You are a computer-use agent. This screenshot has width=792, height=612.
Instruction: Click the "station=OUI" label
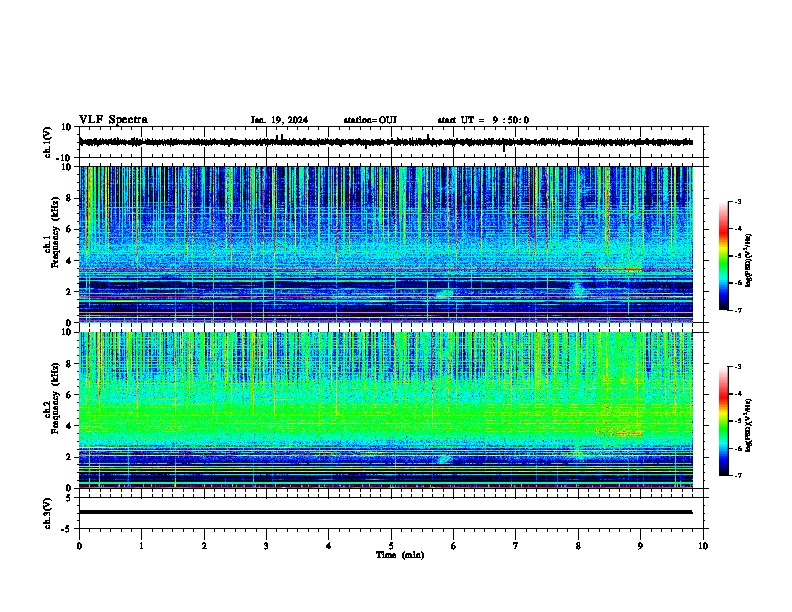(x=370, y=120)
